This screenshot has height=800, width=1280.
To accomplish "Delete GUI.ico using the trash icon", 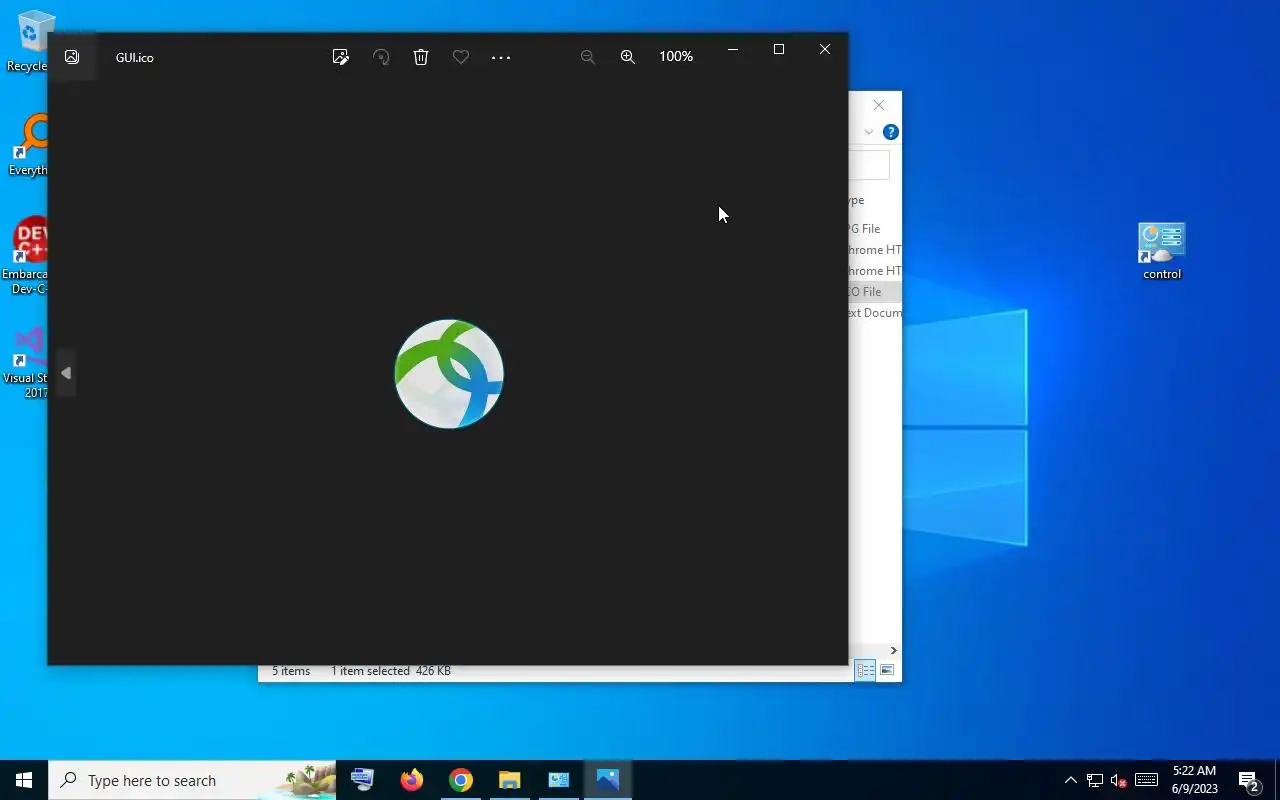I will pyautogui.click(x=421, y=57).
